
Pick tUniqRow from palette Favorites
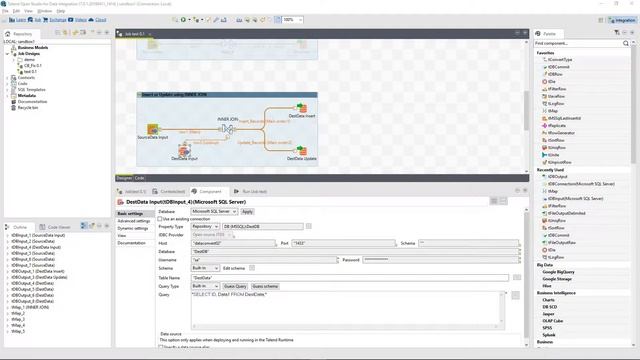(x=557, y=148)
